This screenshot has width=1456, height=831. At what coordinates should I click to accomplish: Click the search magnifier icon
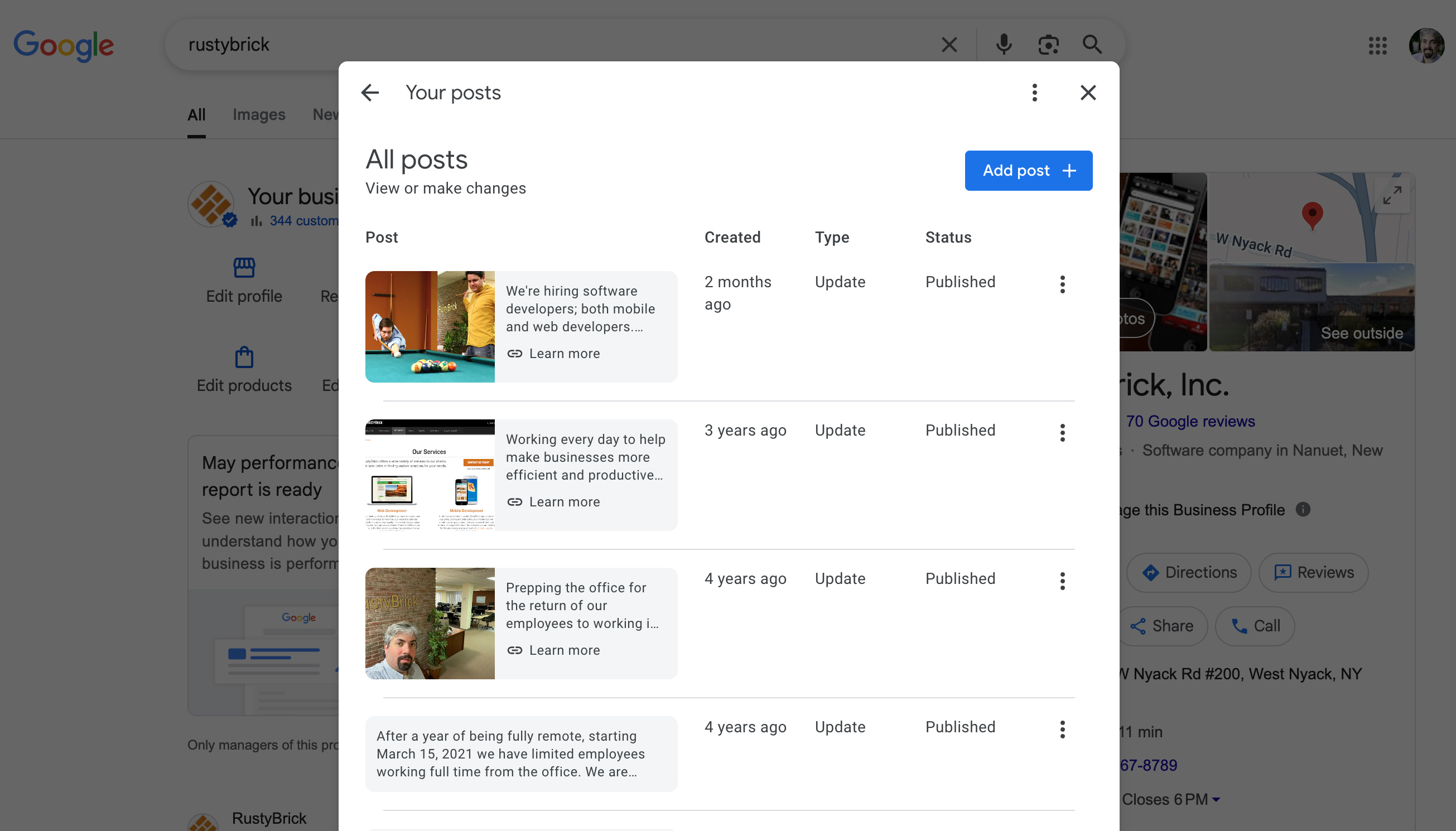[1092, 44]
